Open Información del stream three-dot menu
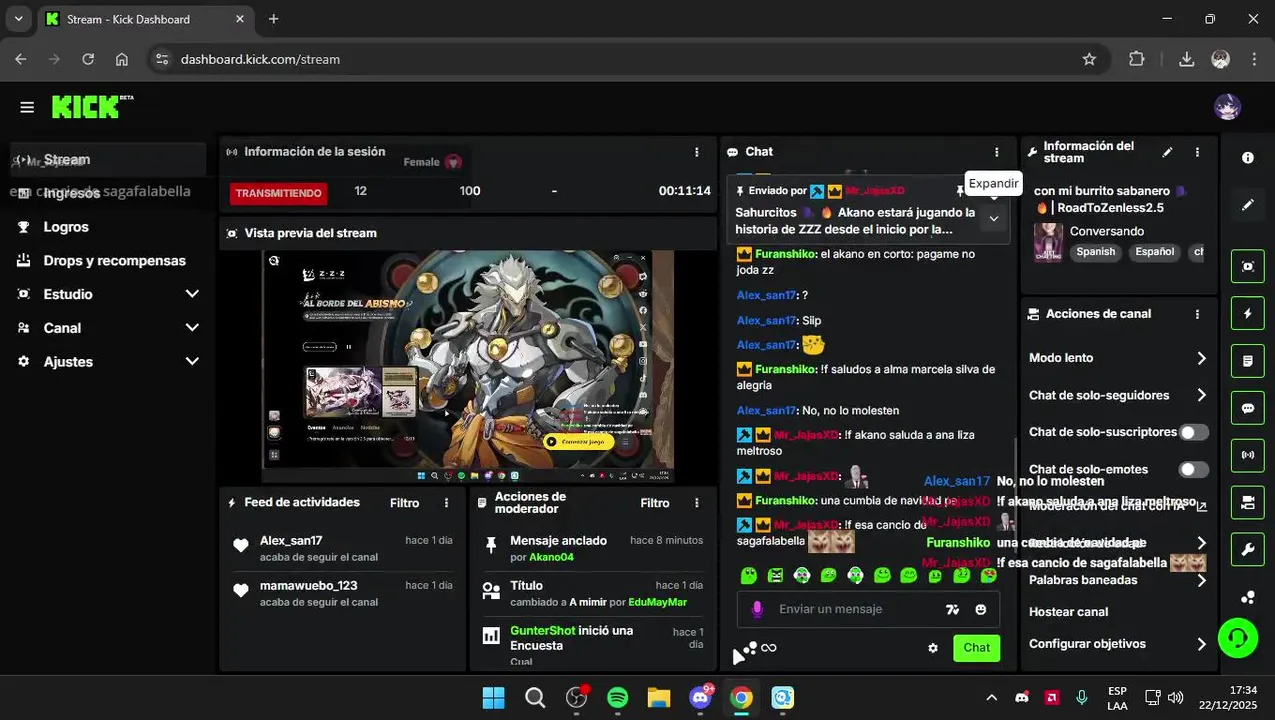The image size is (1275, 720). (1197, 152)
